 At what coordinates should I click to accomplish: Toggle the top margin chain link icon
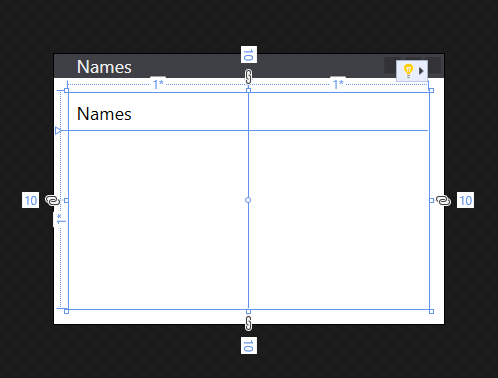coord(248,76)
